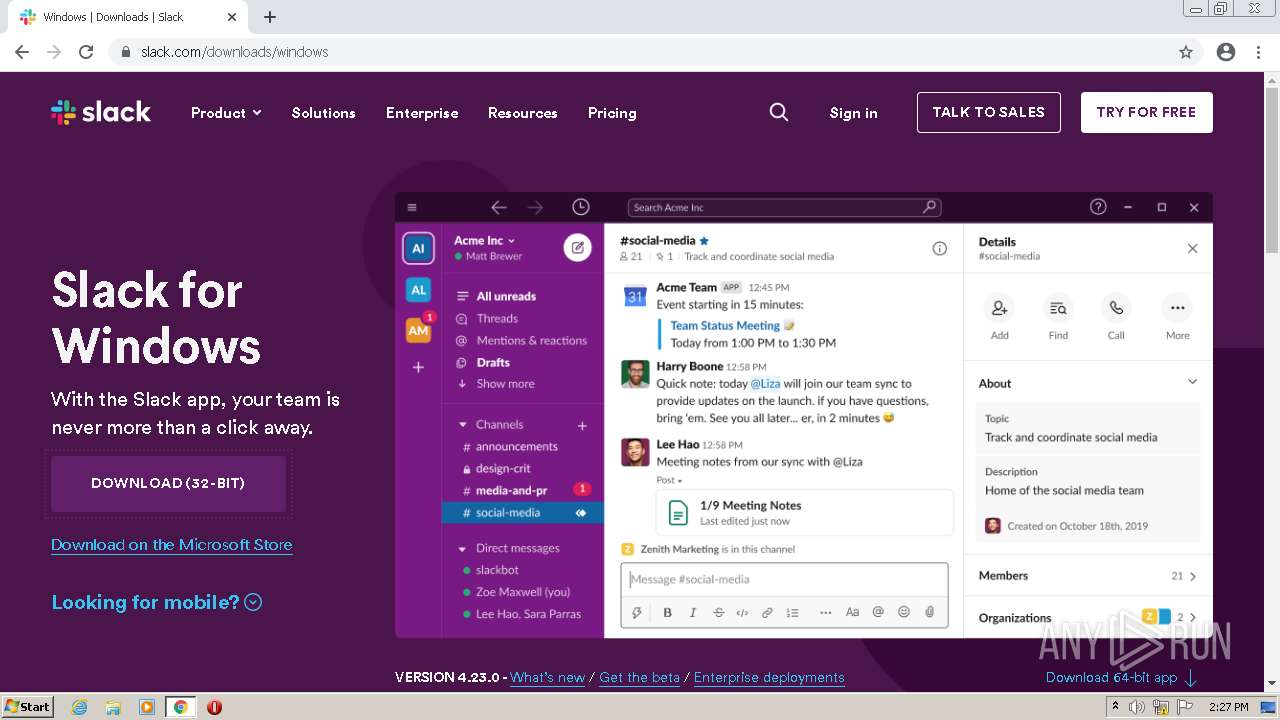Open the Solutions menu item

(x=323, y=113)
